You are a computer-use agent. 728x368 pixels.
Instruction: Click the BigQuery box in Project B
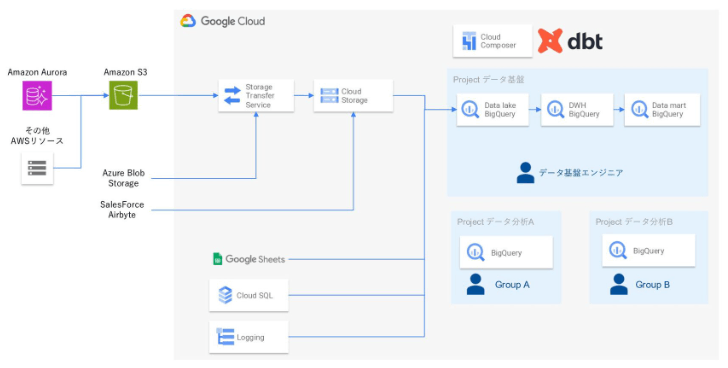(x=649, y=251)
